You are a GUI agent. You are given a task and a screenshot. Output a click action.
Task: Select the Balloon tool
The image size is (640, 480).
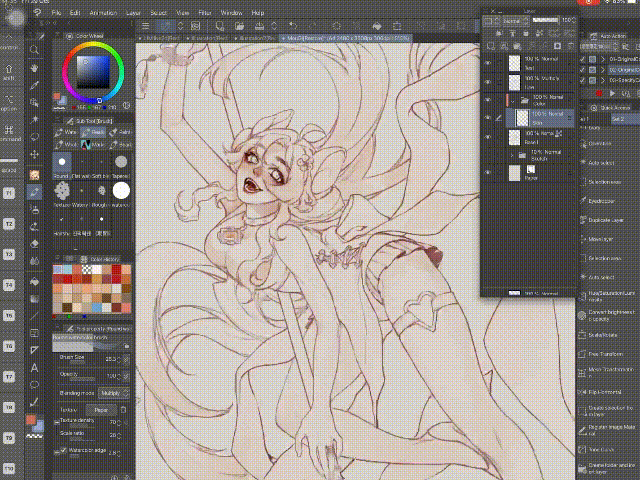pyautogui.click(x=35, y=385)
